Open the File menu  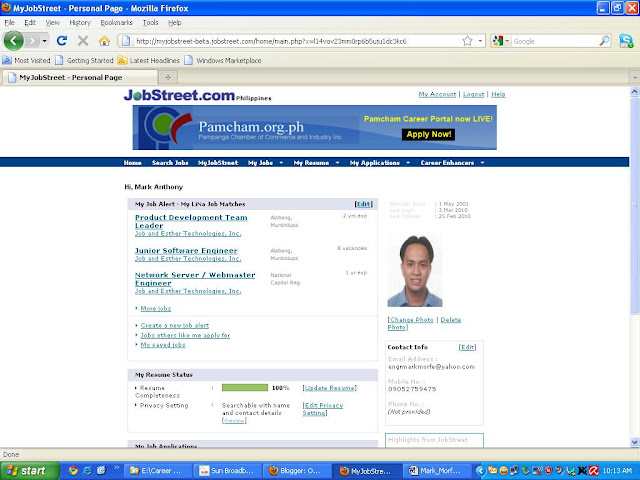pos(9,22)
